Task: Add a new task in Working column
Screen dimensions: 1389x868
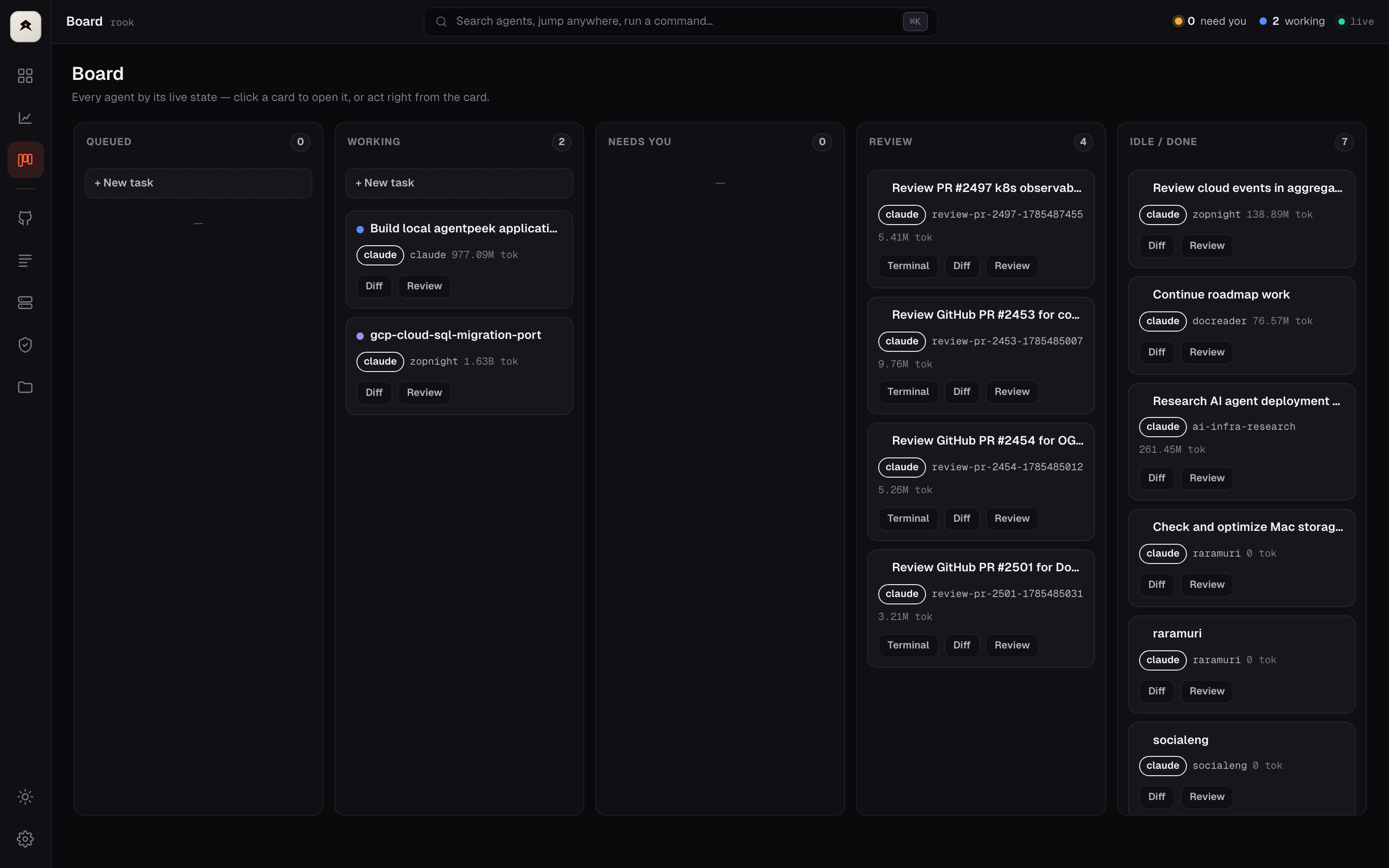Action: tap(459, 183)
